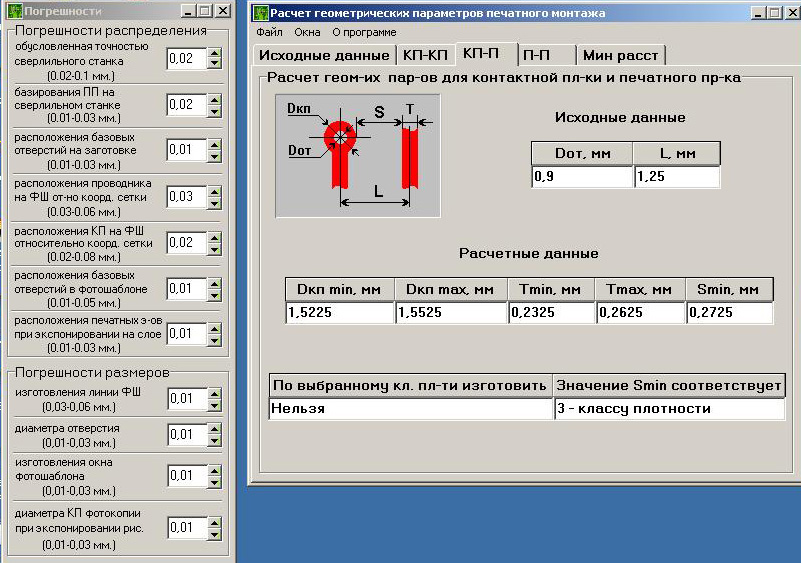801x563 pixels.
Task: Click the расположения КП на ФШ input field
Action: point(186,242)
